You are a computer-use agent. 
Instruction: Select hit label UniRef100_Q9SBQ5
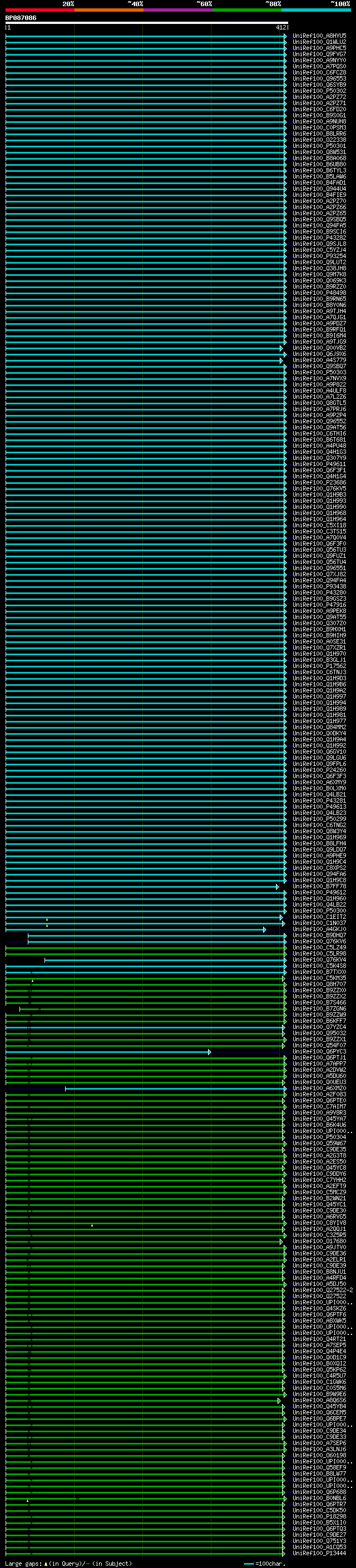click(x=319, y=220)
